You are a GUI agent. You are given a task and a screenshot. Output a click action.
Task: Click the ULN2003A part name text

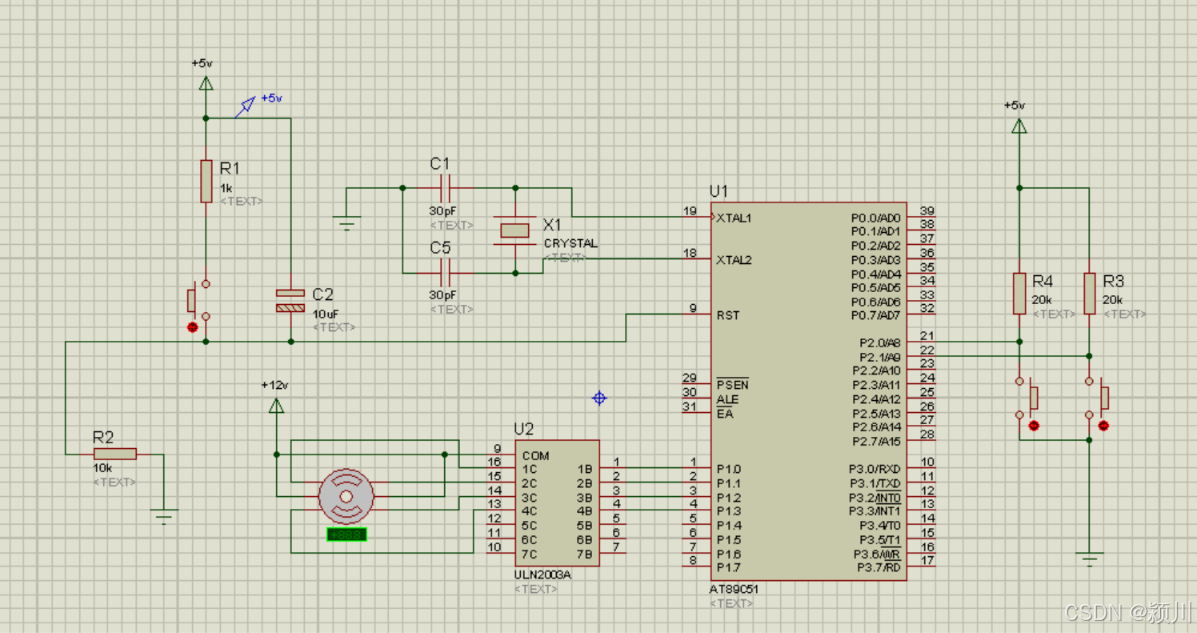(x=542, y=574)
